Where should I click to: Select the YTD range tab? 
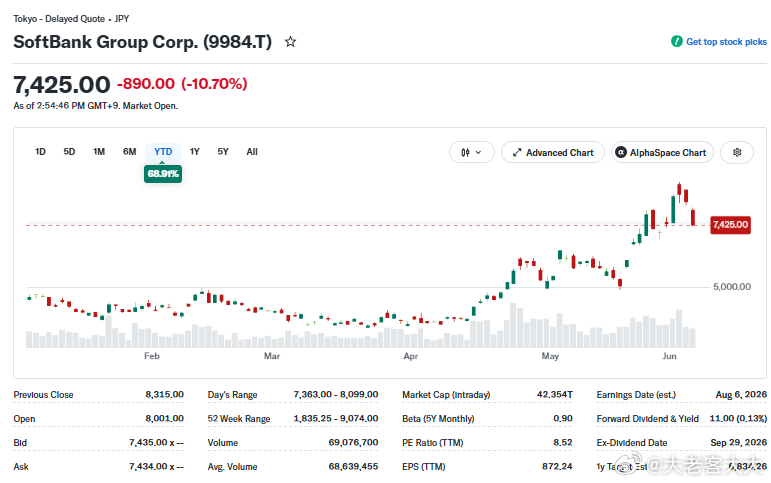coord(163,151)
